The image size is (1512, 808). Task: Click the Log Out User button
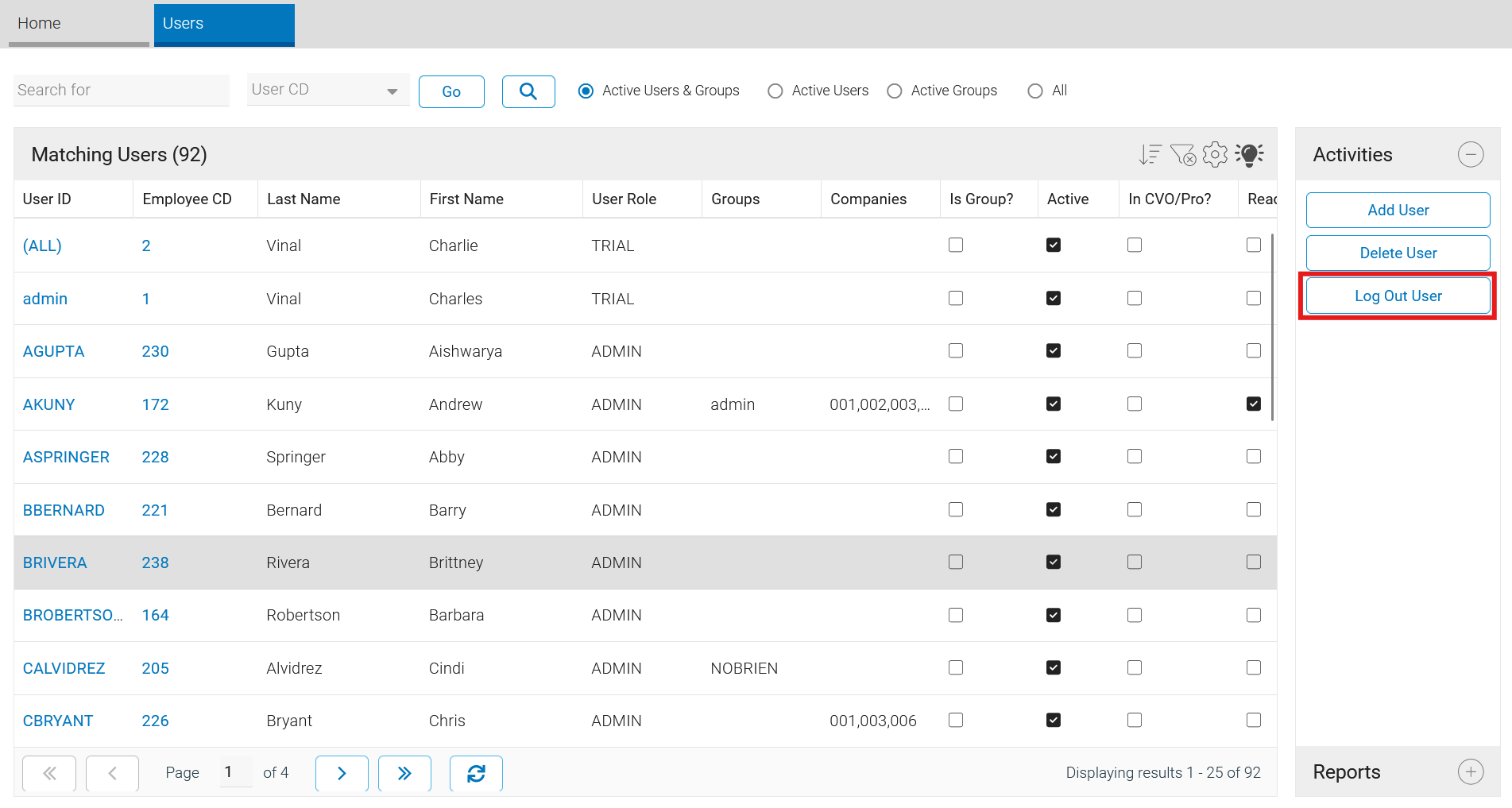(1398, 296)
